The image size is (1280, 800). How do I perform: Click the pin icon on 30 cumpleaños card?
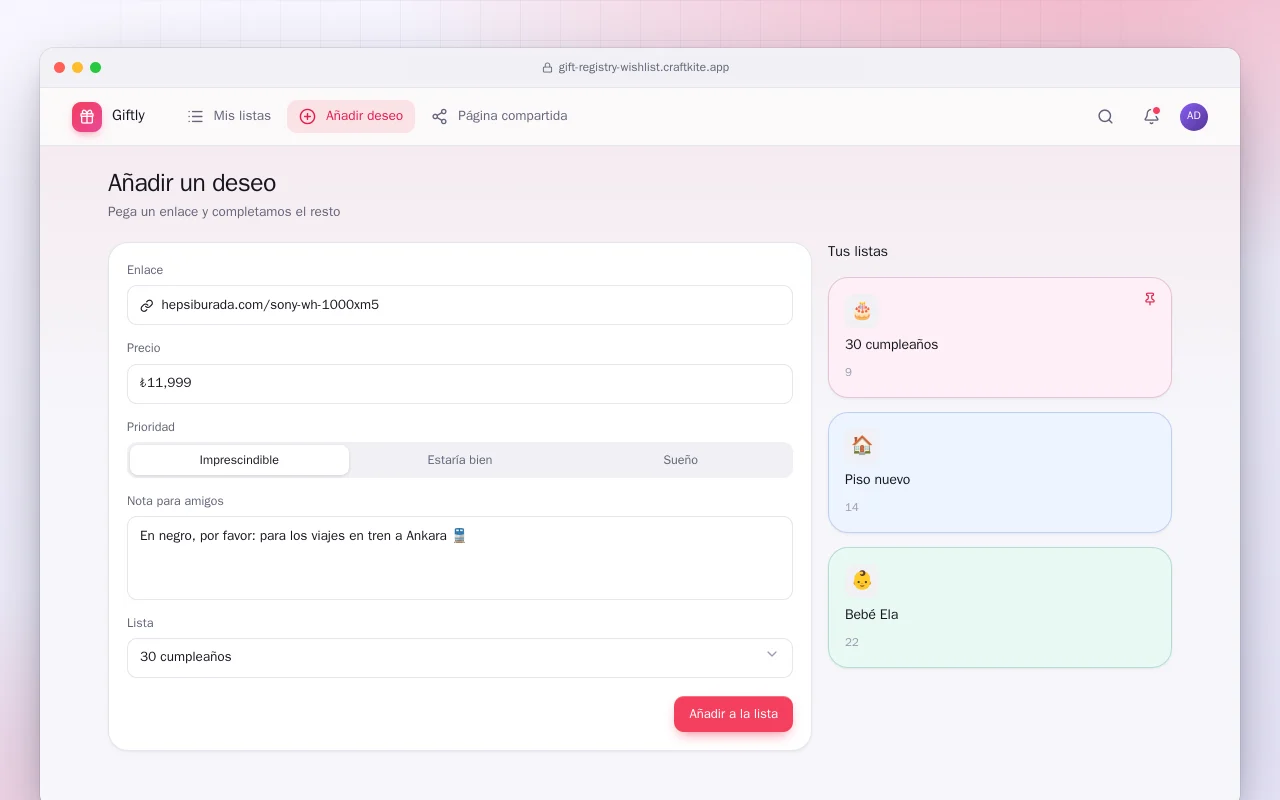[1149, 299]
